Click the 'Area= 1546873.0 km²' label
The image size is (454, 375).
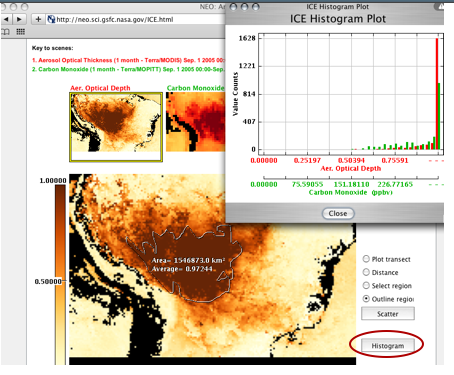point(188,260)
